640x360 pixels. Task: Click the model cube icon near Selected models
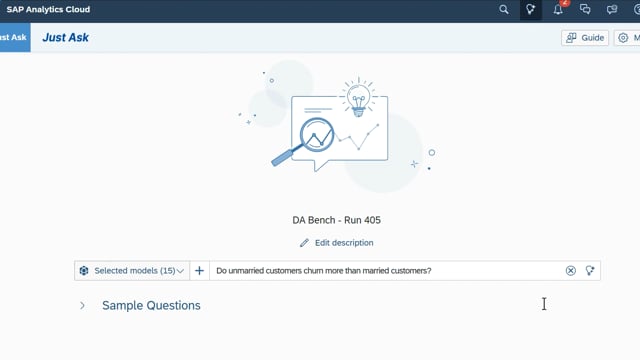pos(84,271)
